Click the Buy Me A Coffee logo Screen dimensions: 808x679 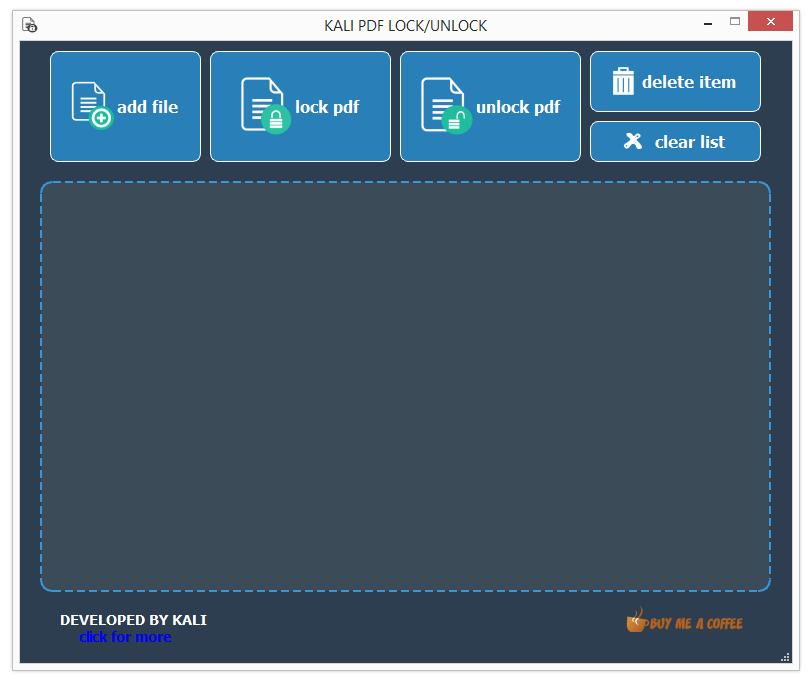tap(684, 621)
